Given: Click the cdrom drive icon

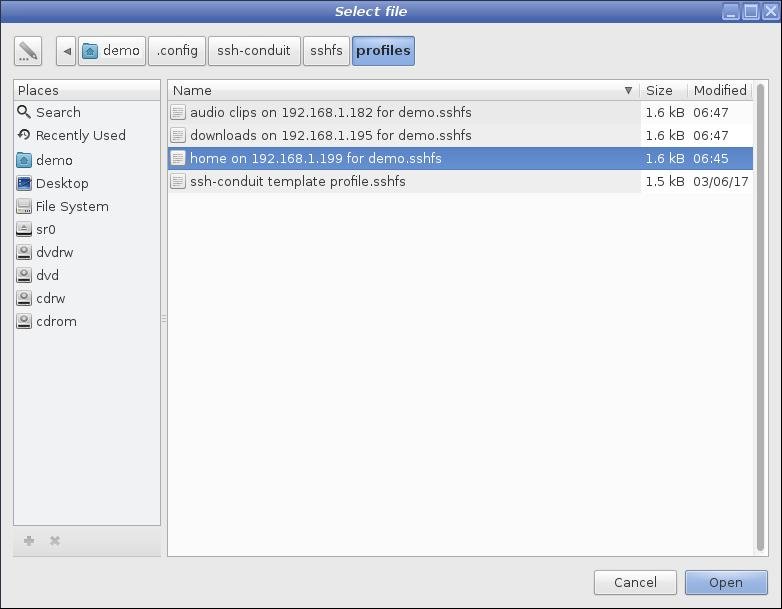Looking at the screenshot, I should tap(23, 321).
